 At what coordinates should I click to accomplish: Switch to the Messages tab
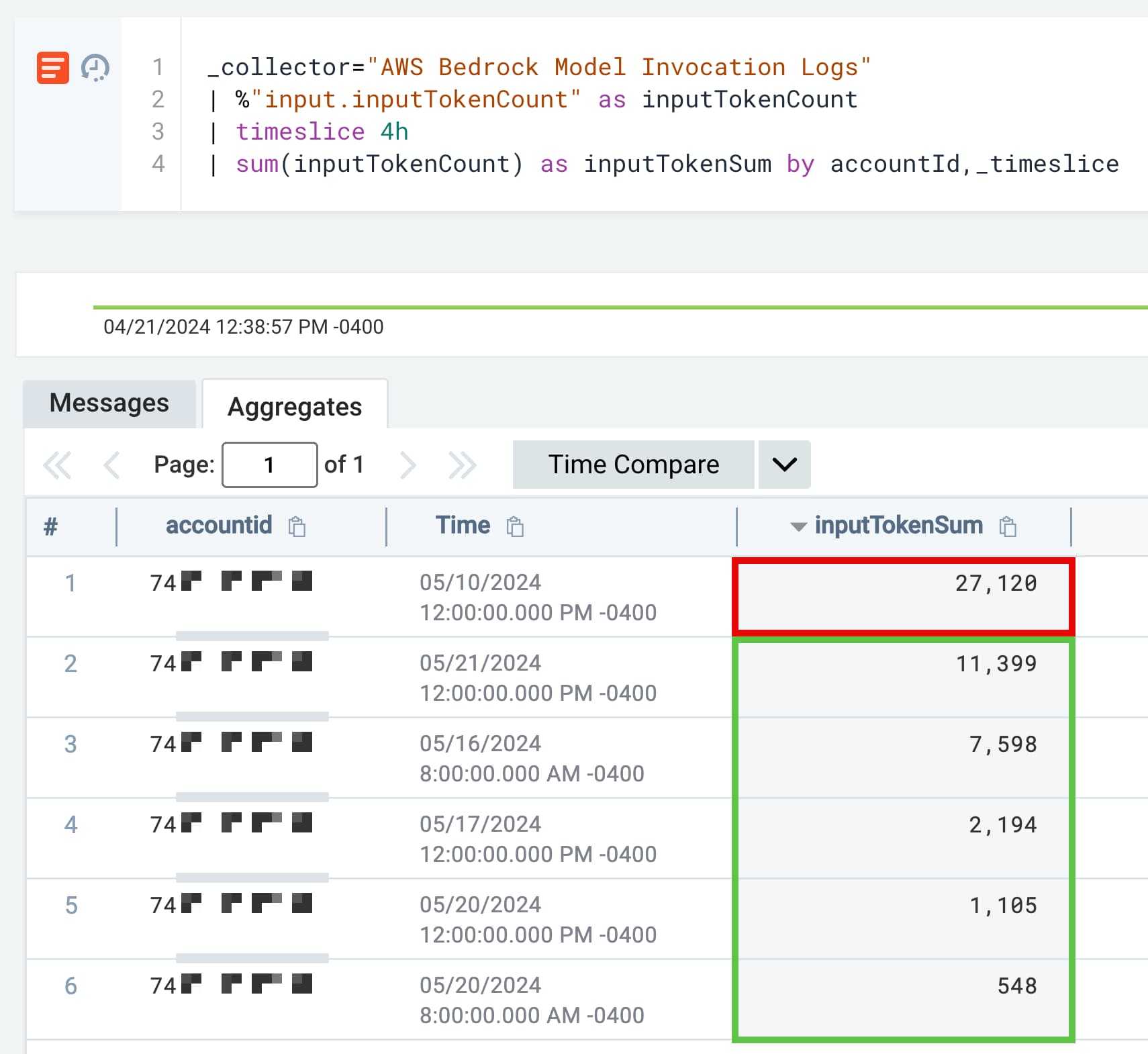tap(109, 403)
